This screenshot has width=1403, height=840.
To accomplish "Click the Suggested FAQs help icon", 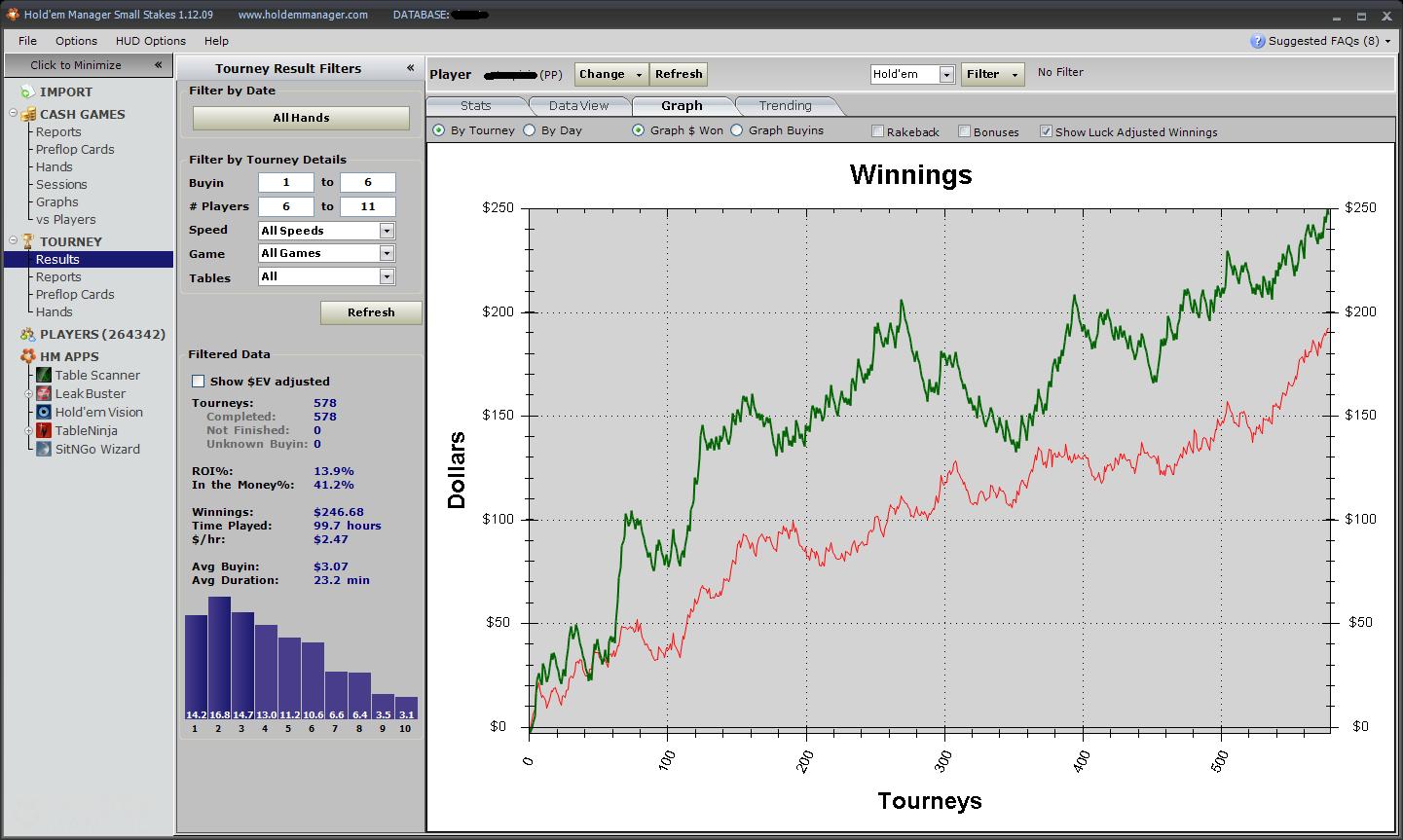I will [x=1258, y=41].
